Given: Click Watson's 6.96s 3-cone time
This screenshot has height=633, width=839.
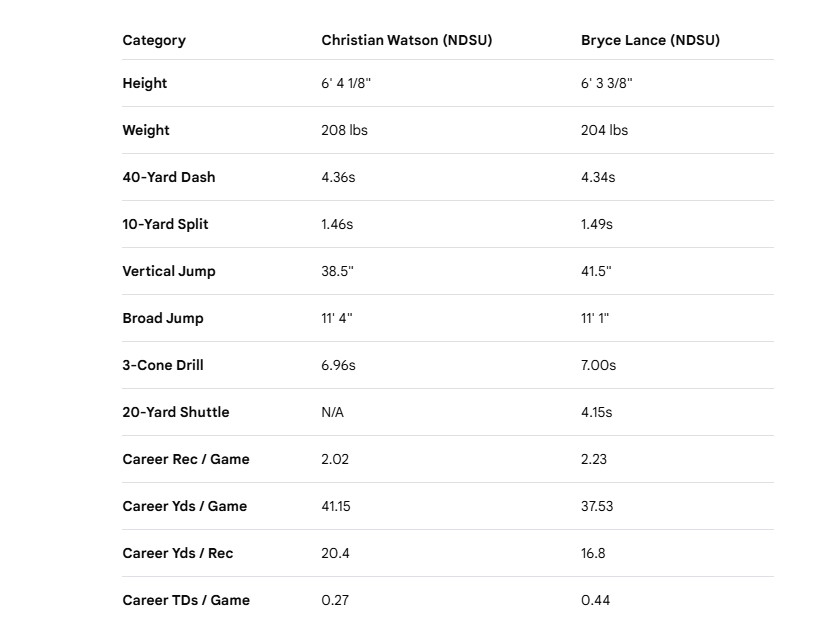Looking at the screenshot, I should (x=338, y=365).
